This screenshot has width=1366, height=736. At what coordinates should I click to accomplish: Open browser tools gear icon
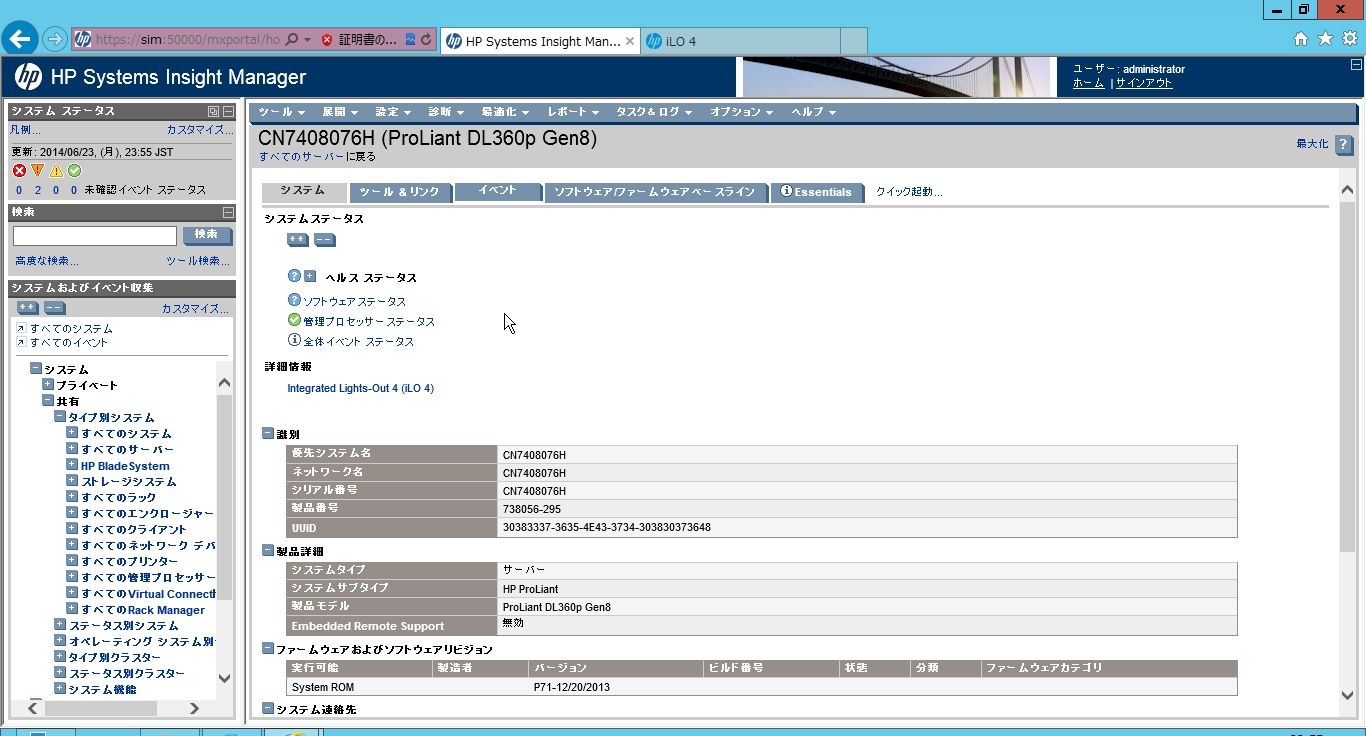1349,39
